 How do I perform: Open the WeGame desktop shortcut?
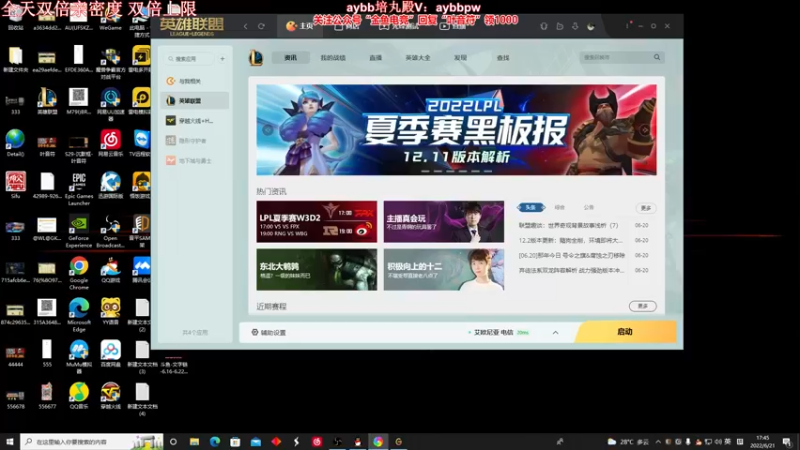[x=110, y=18]
